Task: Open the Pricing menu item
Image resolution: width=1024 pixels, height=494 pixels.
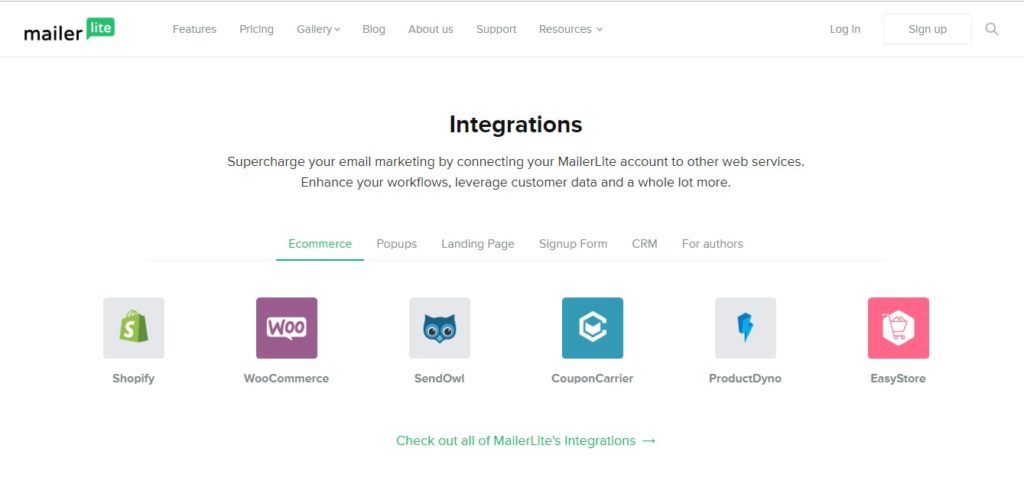Action: click(x=256, y=29)
